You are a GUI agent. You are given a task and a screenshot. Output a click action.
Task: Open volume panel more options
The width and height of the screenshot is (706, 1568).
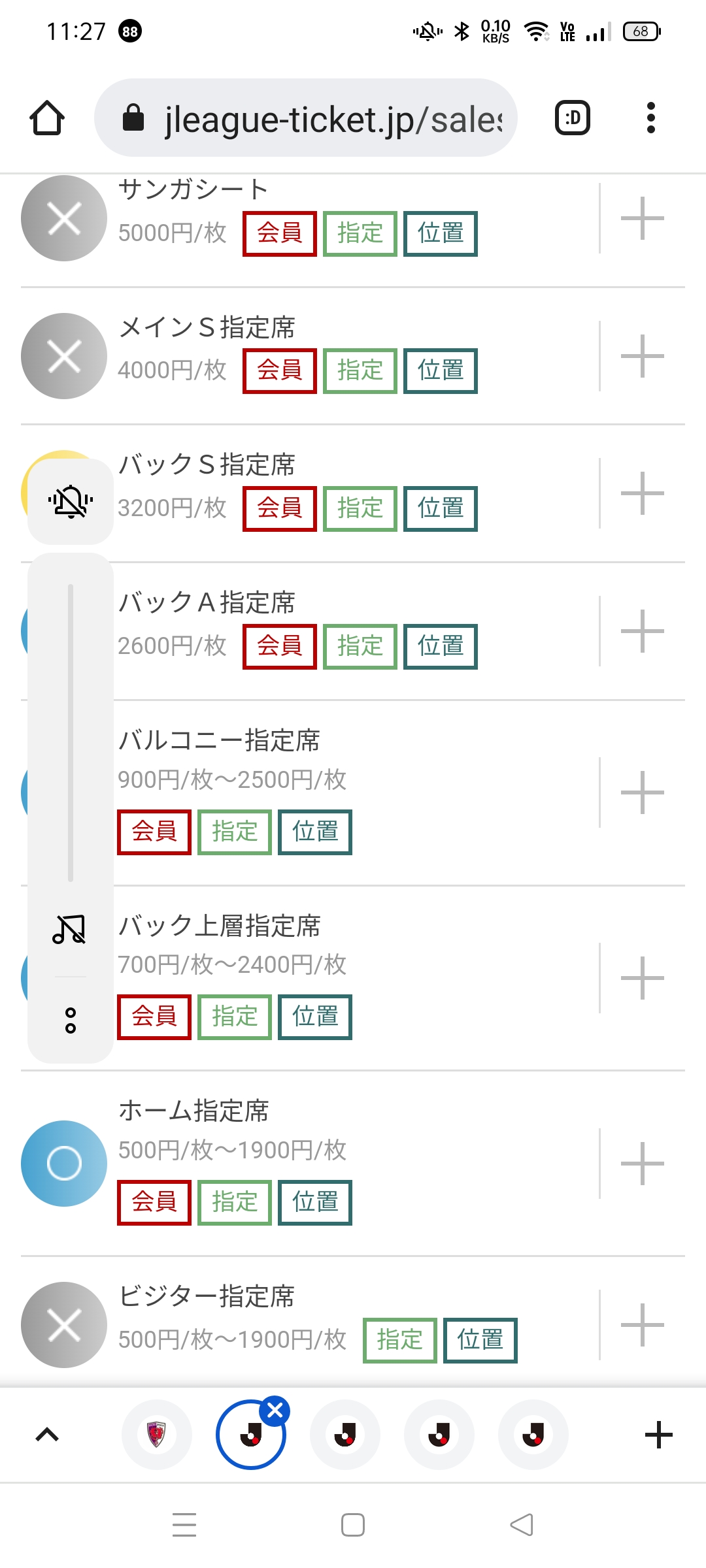click(x=71, y=1020)
